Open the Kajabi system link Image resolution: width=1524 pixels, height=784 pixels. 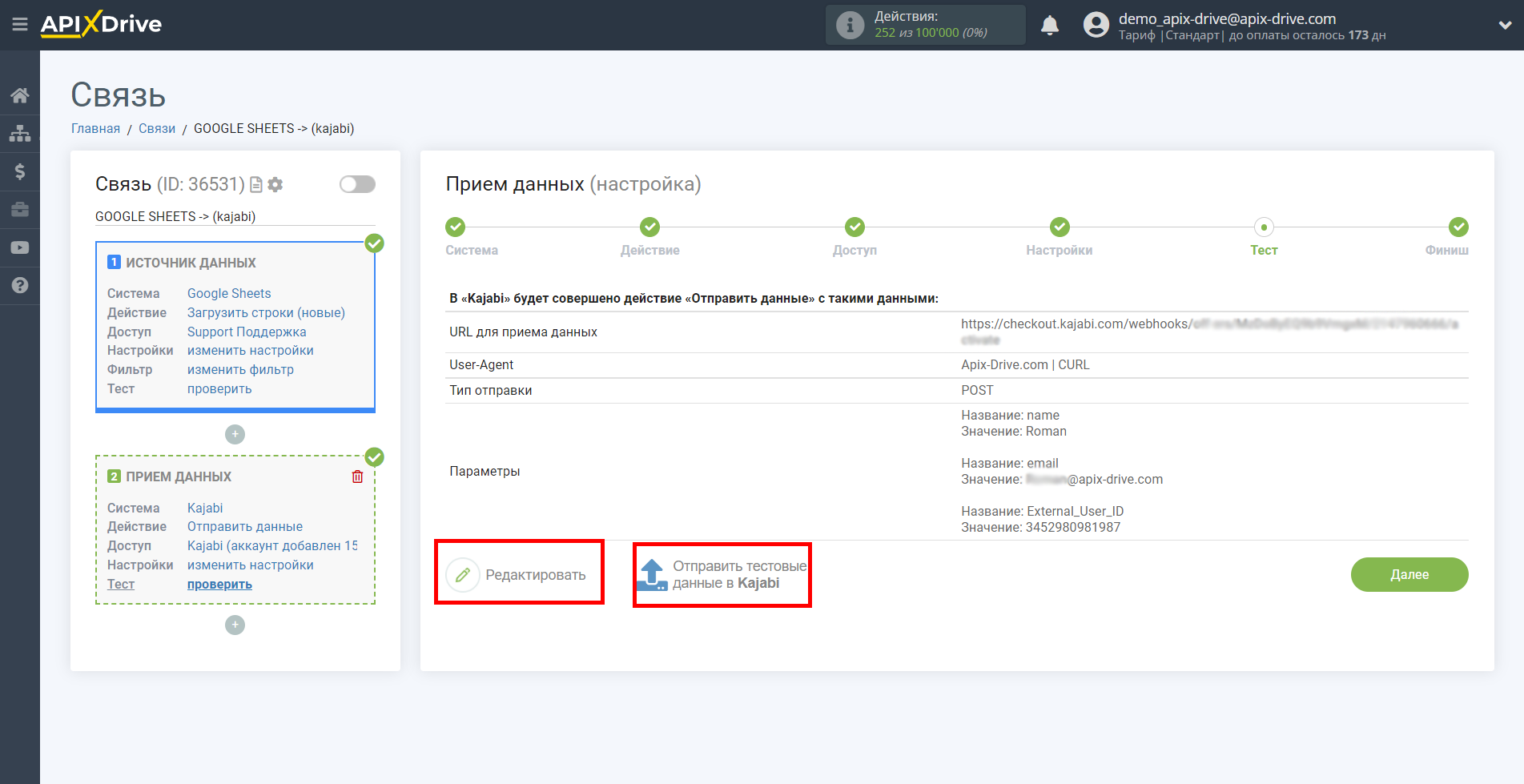tap(205, 509)
